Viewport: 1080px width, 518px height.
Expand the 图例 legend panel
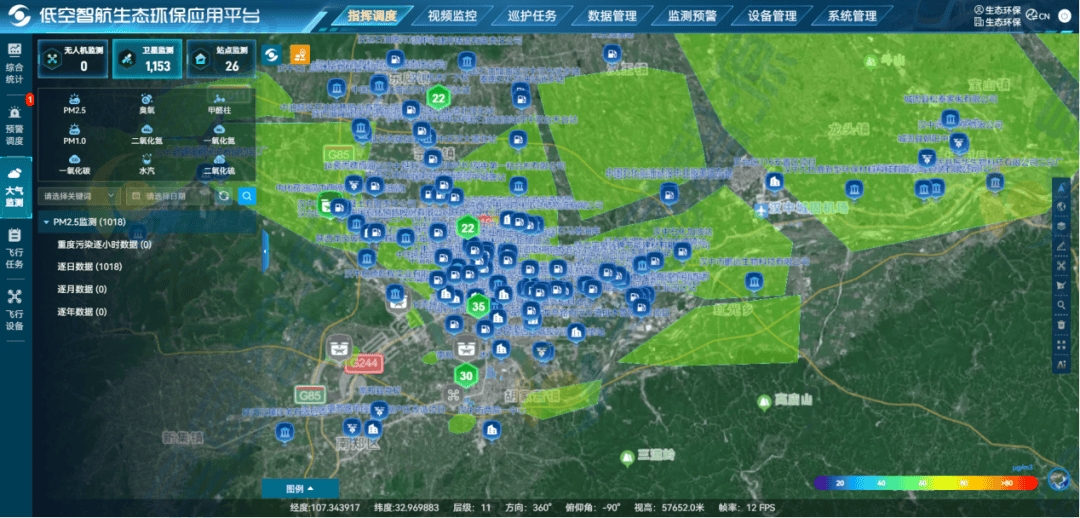coord(299,488)
